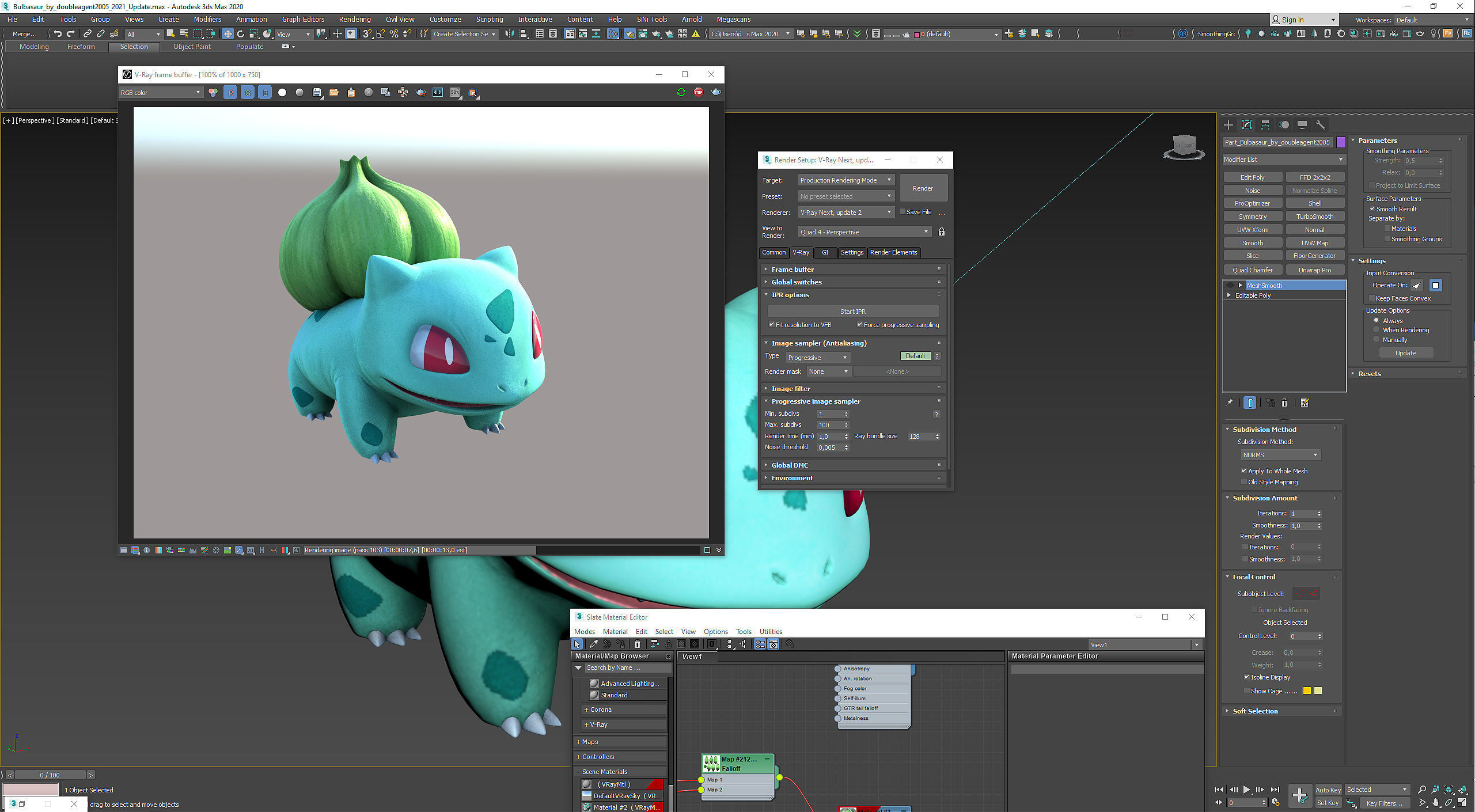
Task: Select the When Rendering update option
Action: (1377, 330)
